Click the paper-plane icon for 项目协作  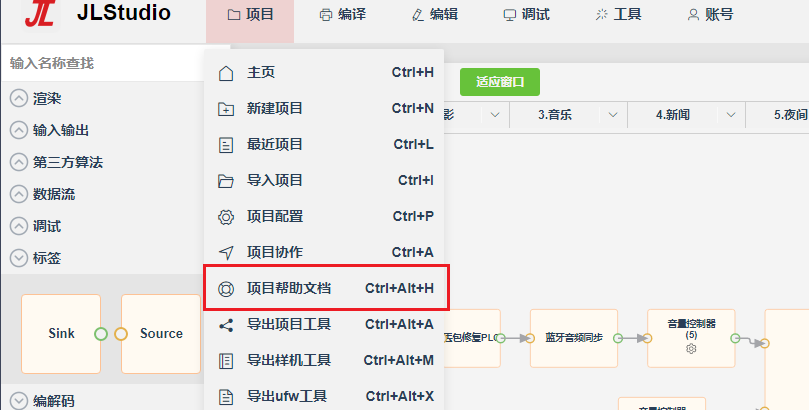tap(225, 253)
